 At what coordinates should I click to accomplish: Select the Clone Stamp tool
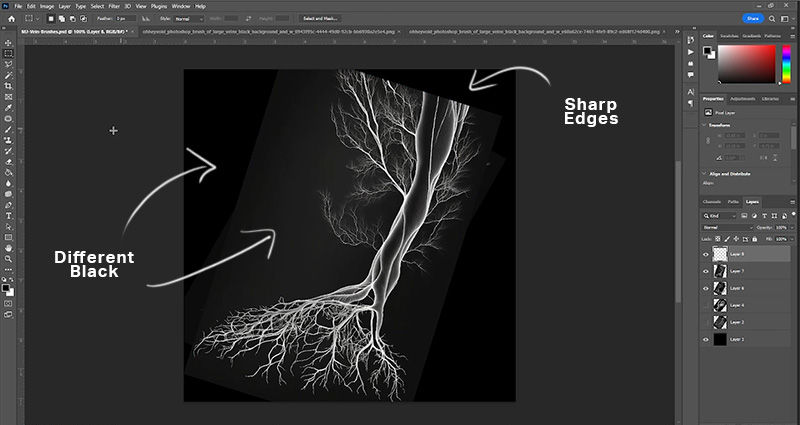8,140
